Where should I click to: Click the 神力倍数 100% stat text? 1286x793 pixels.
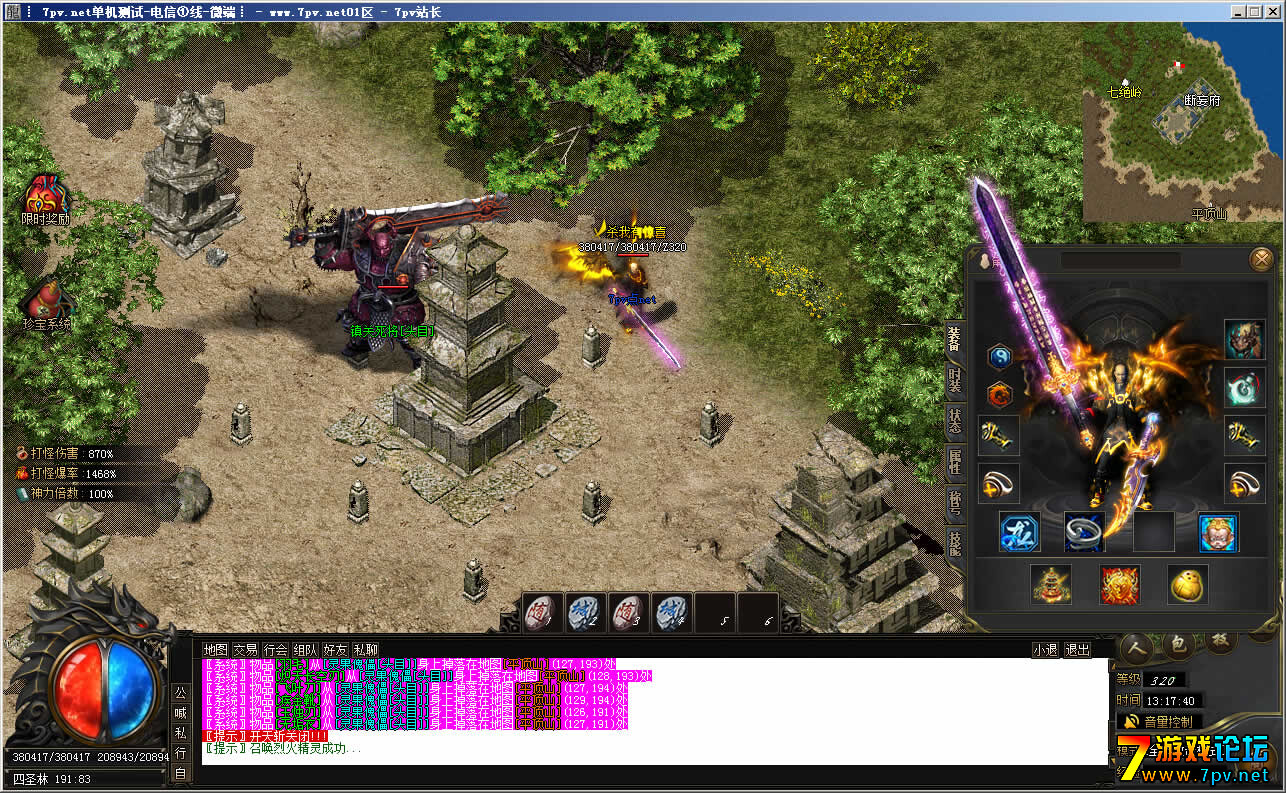point(72,493)
